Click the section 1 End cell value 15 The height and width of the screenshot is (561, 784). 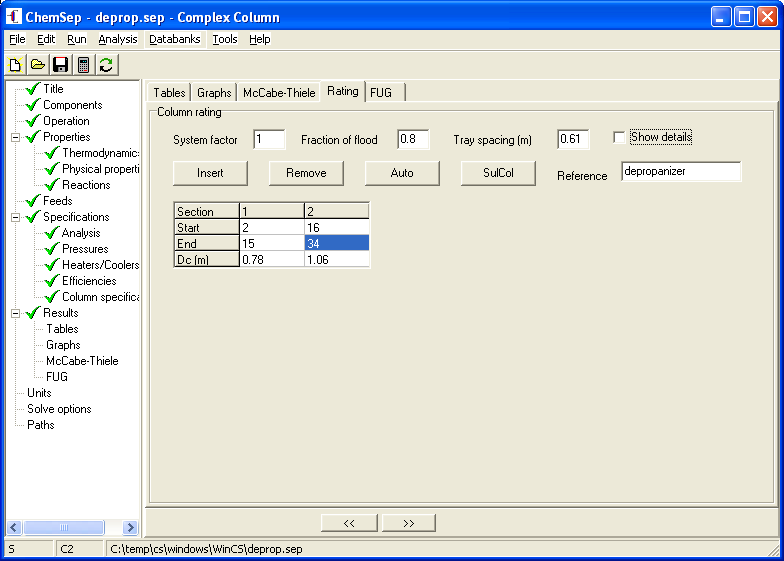(272, 244)
